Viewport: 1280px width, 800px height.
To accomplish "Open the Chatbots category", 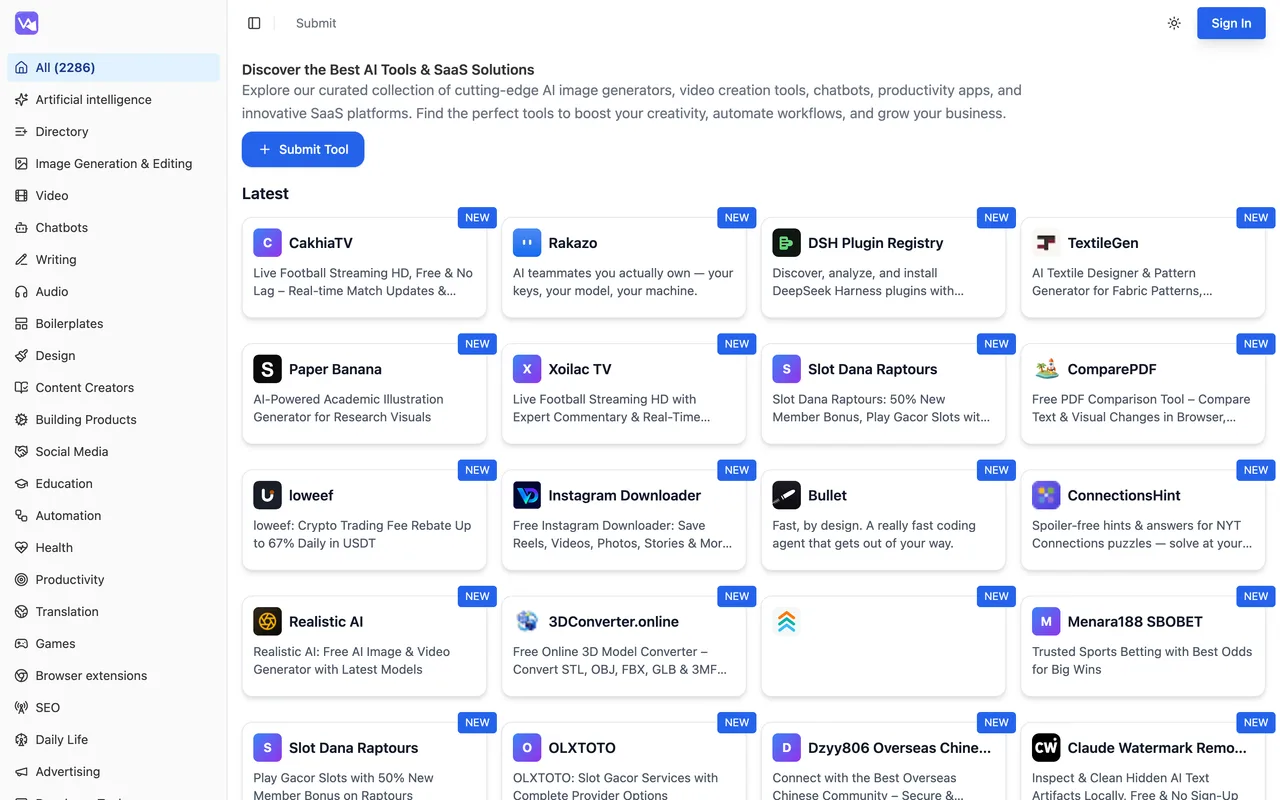I will tap(113, 227).
